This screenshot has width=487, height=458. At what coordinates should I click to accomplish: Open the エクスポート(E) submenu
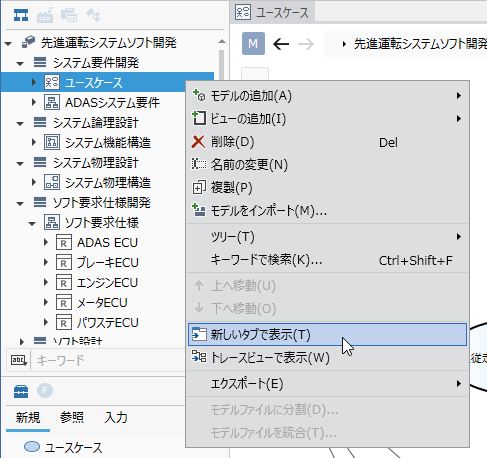[327, 384]
